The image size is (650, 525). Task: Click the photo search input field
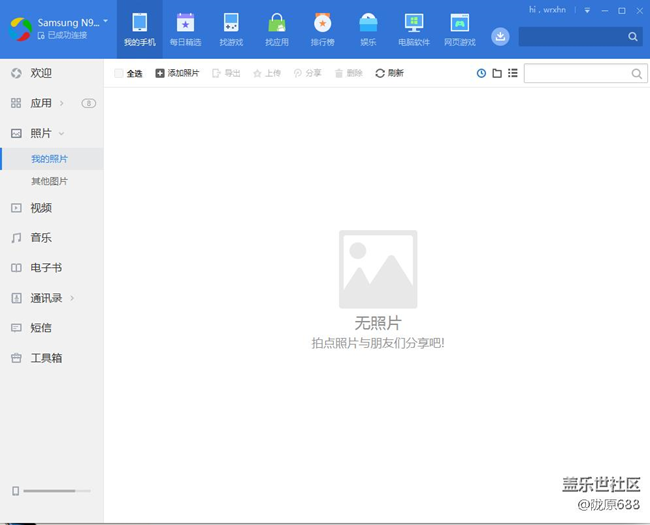coord(577,73)
